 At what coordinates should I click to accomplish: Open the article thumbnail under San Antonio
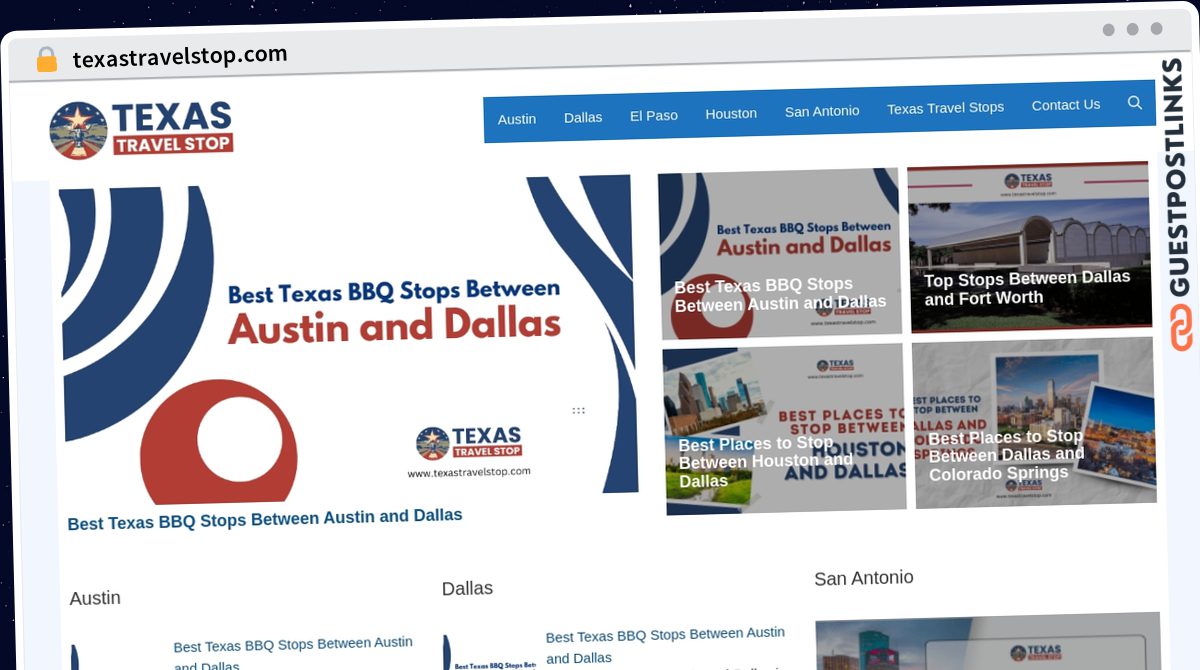(x=988, y=642)
